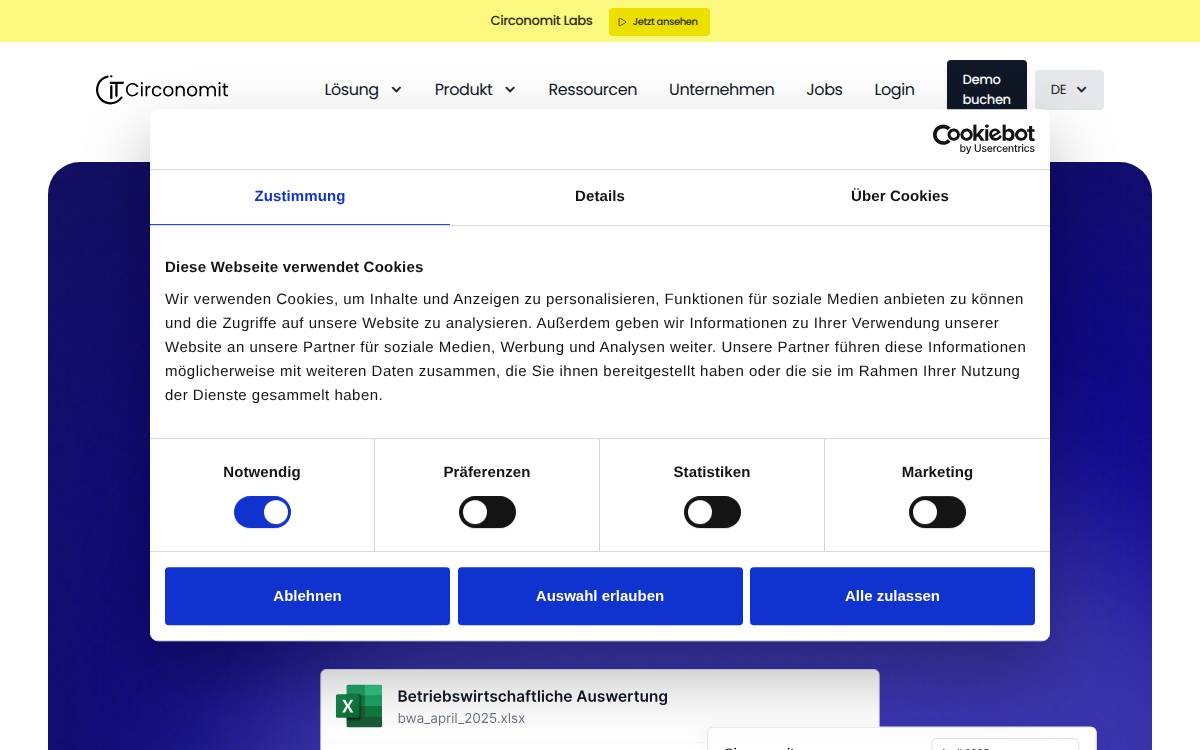Enable the Statistiken cookie switch
The image size is (1200, 750).
(712, 512)
